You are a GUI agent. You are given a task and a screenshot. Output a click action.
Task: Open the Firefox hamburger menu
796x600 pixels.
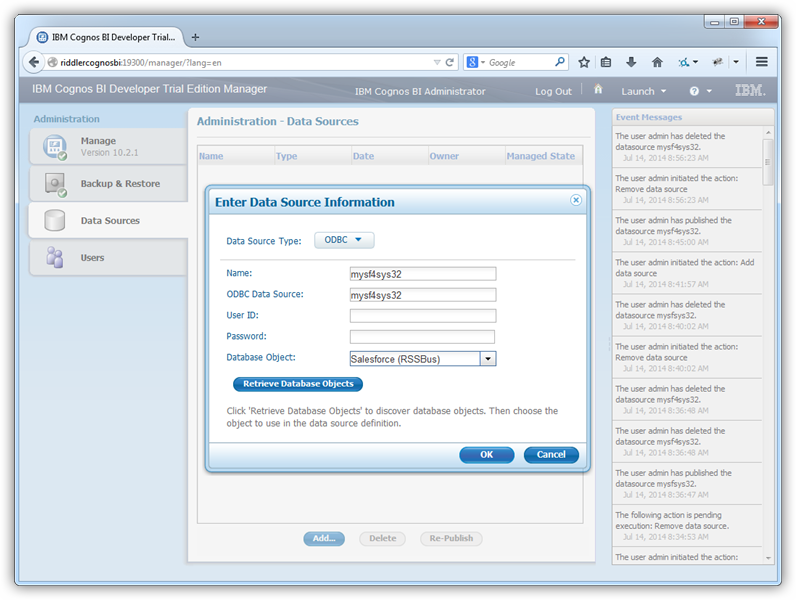762,62
